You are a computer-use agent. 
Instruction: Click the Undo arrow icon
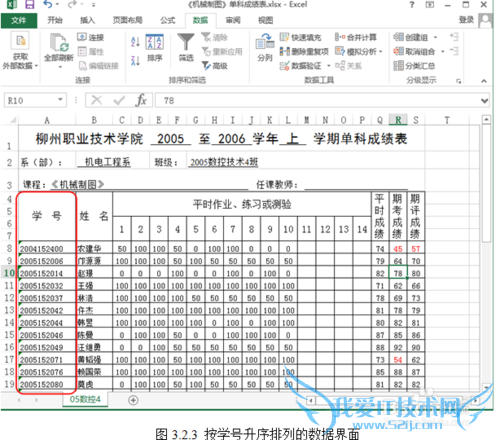(x=48, y=4)
